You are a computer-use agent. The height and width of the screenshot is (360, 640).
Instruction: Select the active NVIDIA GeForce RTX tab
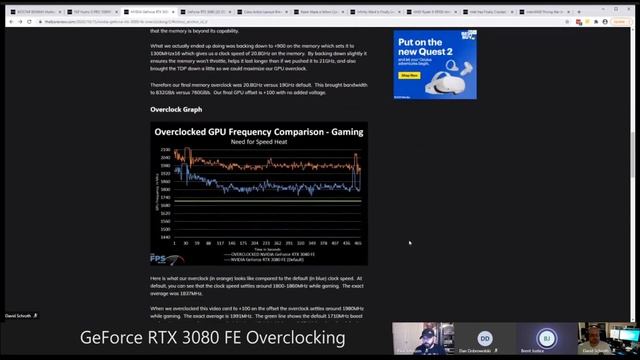pyautogui.click(x=149, y=12)
